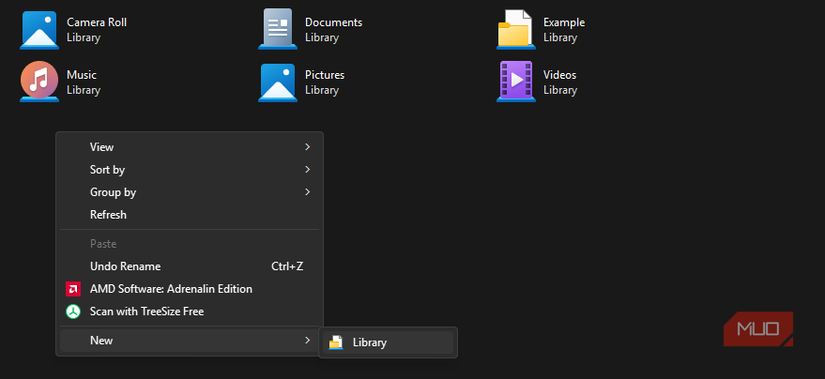Click the Camera Roll name text

point(96,23)
